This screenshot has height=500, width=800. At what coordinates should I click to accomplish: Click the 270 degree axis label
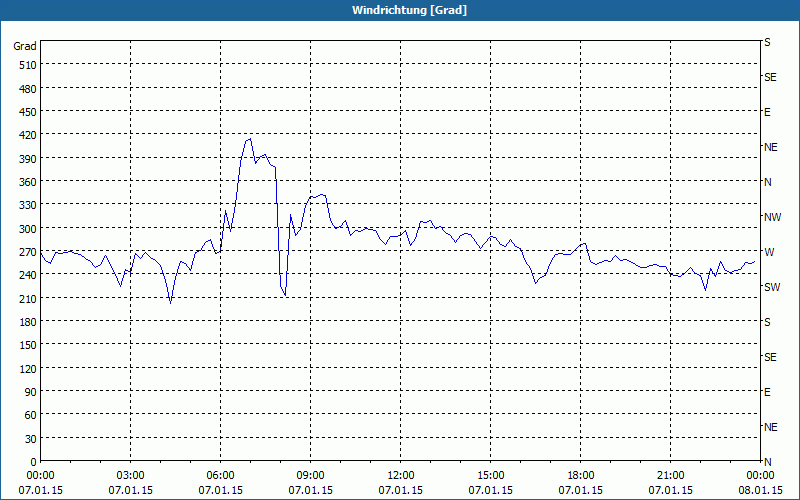(x=28, y=253)
